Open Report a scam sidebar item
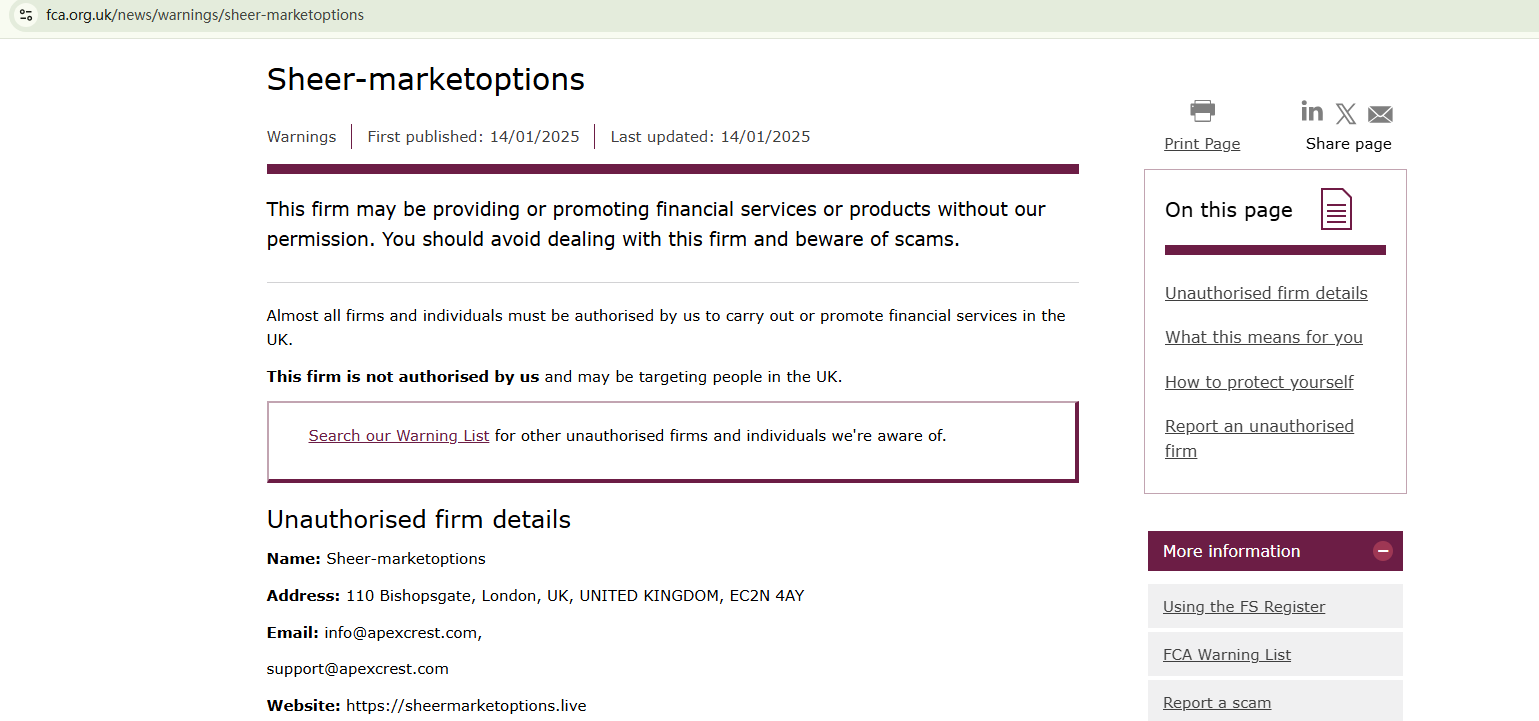This screenshot has height=721, width=1539. tap(1217, 703)
